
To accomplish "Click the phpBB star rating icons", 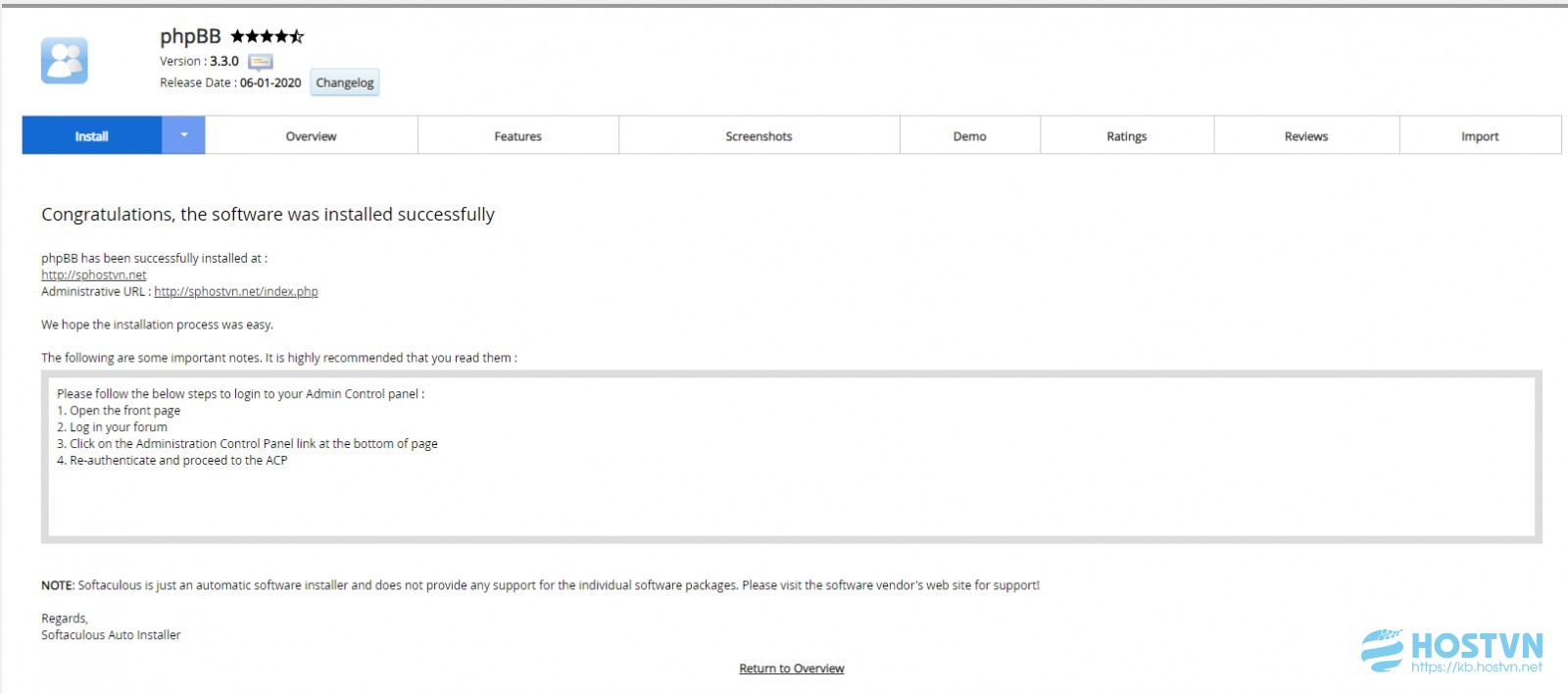I will (x=268, y=36).
